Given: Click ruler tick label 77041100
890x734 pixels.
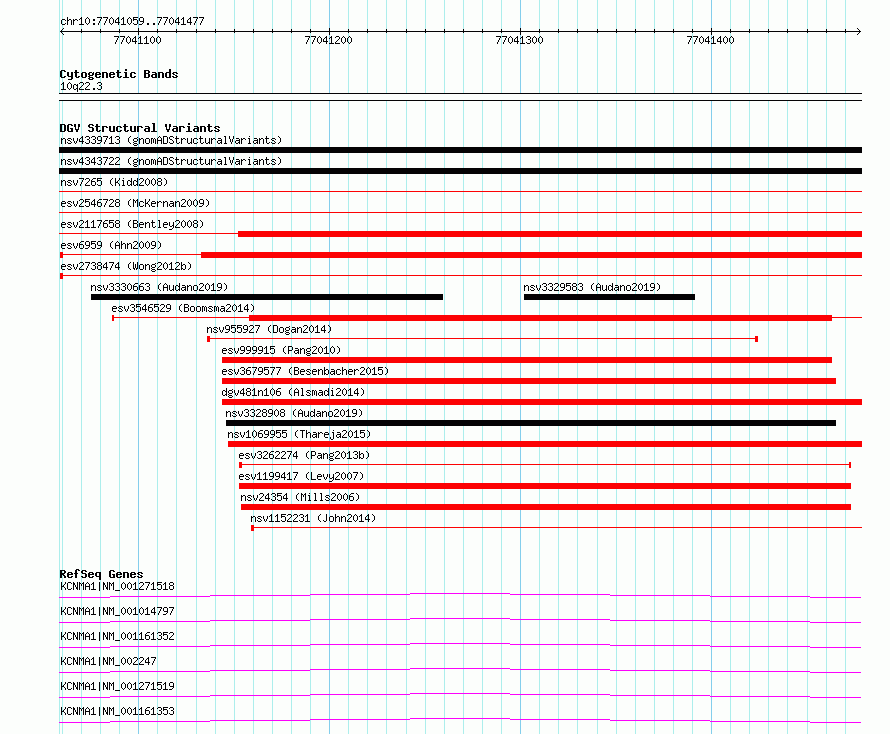Looking at the screenshot, I should 137,40.
